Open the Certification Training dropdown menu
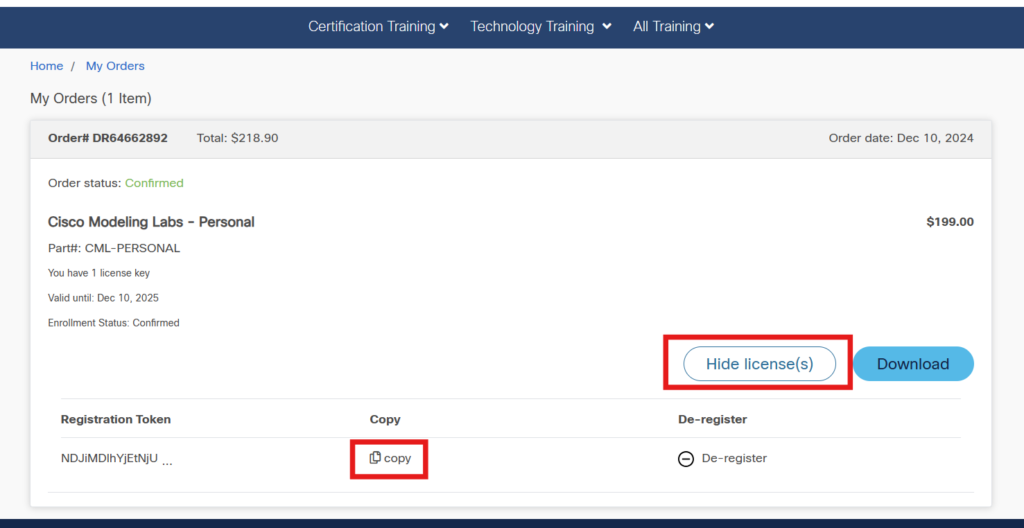Viewport: 1024px width, 528px height. [378, 27]
